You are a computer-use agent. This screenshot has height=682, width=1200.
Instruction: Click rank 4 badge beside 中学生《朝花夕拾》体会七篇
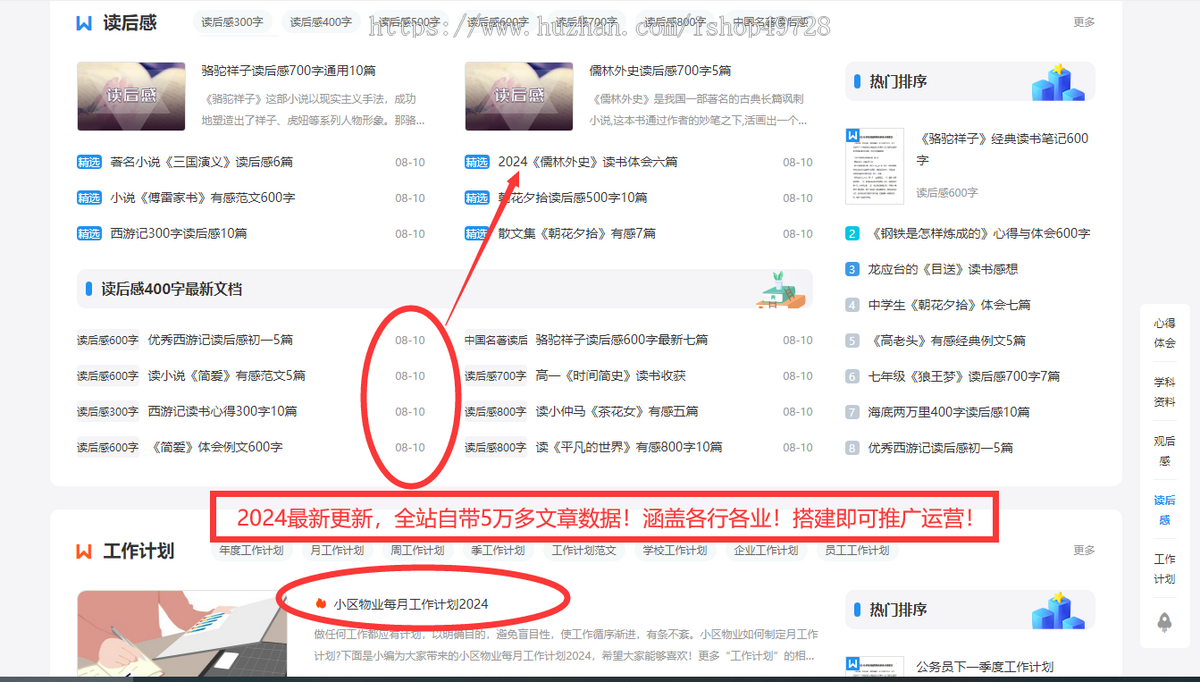(x=852, y=305)
